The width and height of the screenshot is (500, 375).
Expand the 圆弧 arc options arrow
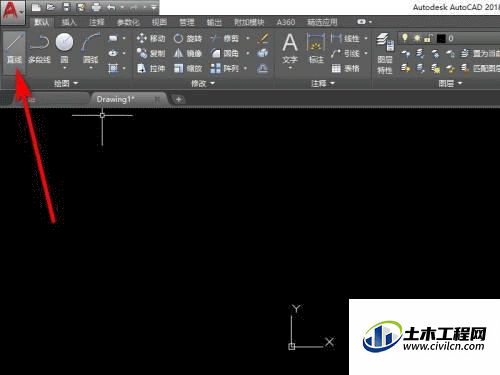tap(91, 68)
